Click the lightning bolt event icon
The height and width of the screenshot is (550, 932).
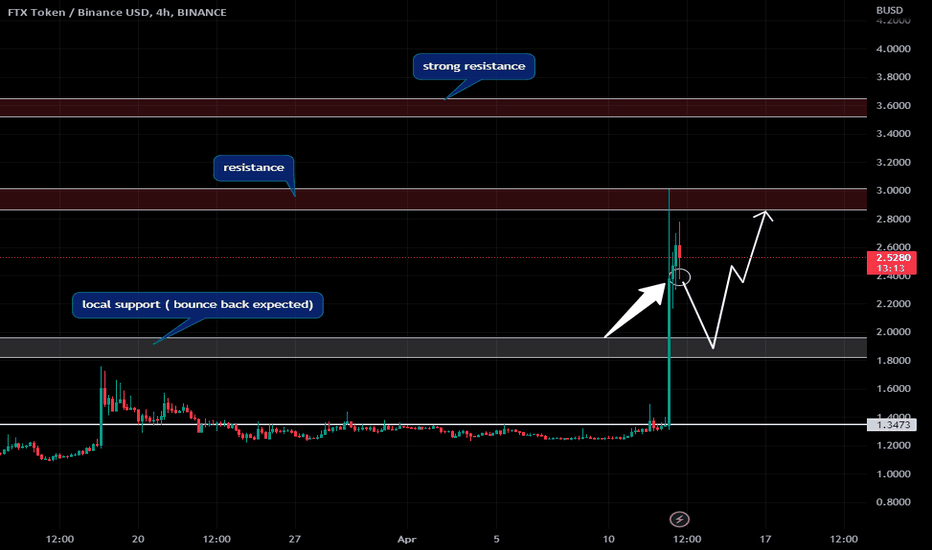(x=679, y=519)
